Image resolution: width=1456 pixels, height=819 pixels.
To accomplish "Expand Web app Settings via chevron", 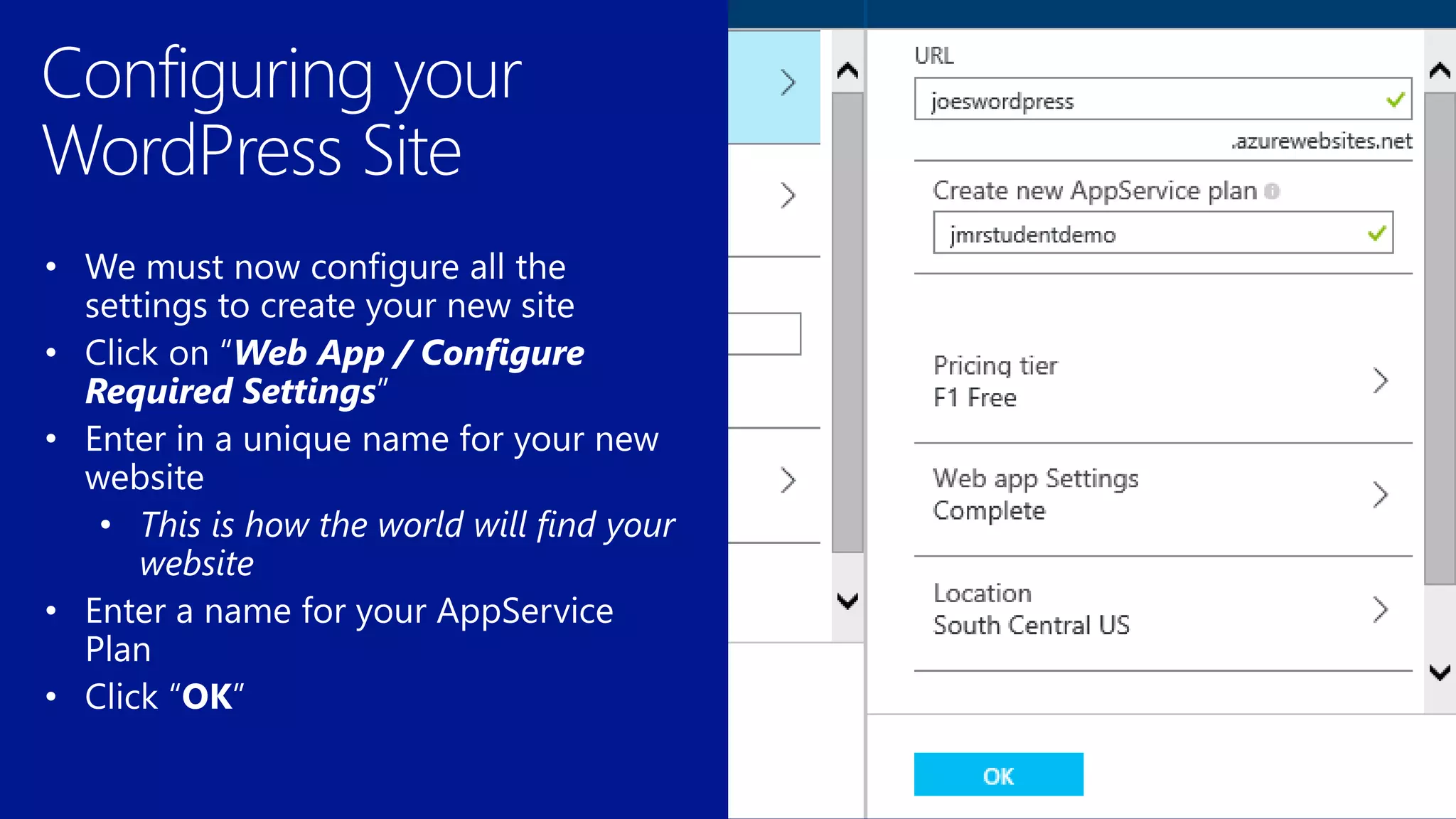I will pos(1380,495).
